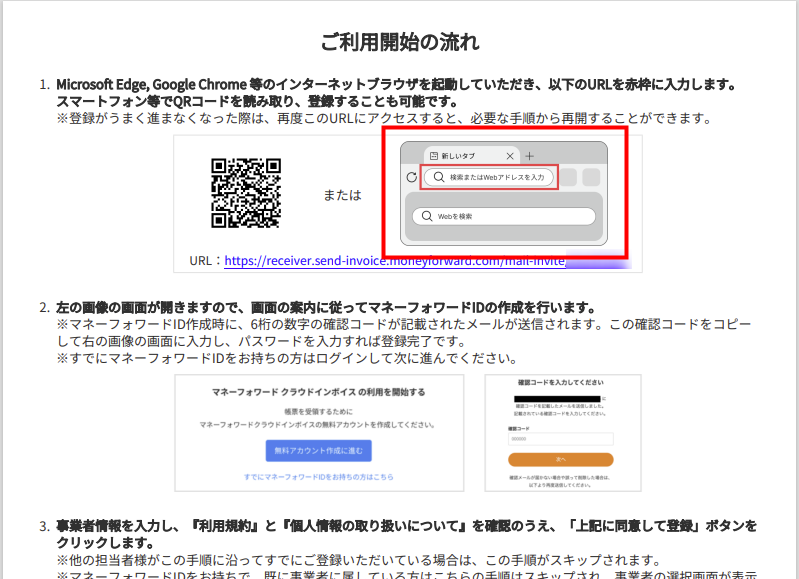Click first gray square right of address bar
799x579 pixels.
tap(569, 178)
